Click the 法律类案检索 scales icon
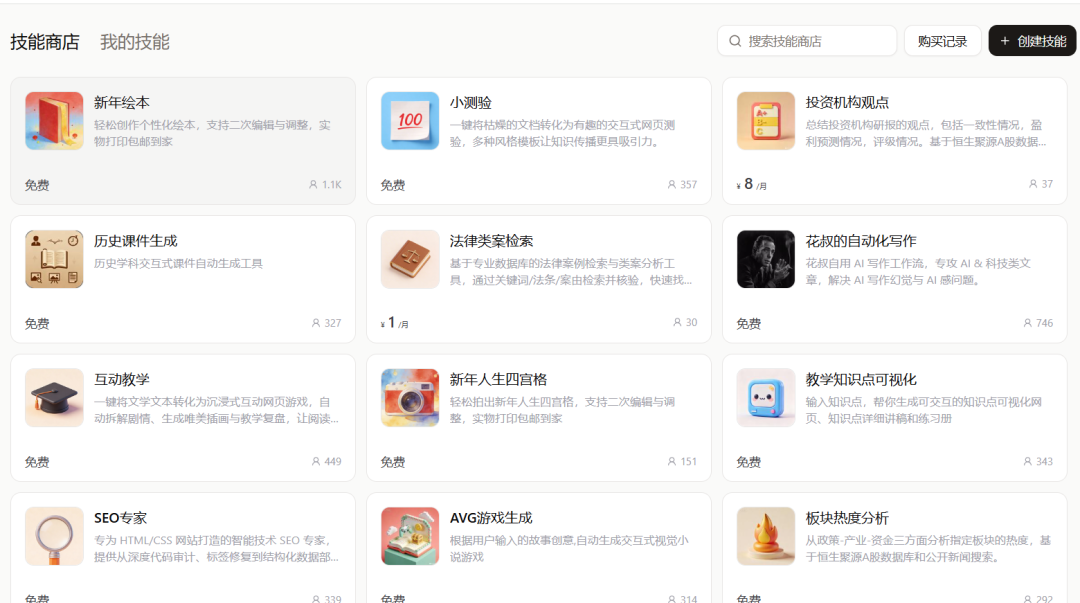This screenshot has width=1080, height=603. point(410,259)
